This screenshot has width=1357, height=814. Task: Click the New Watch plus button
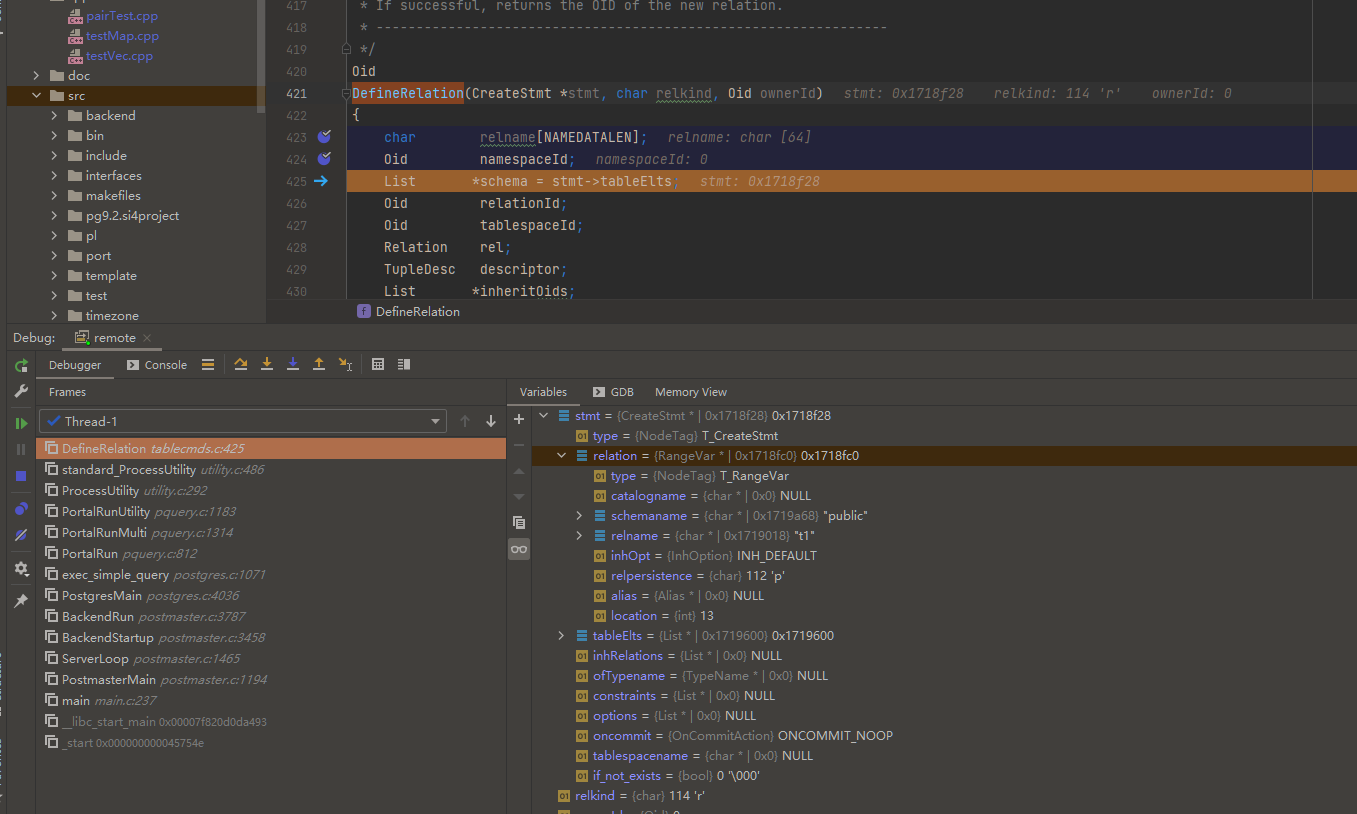point(518,419)
